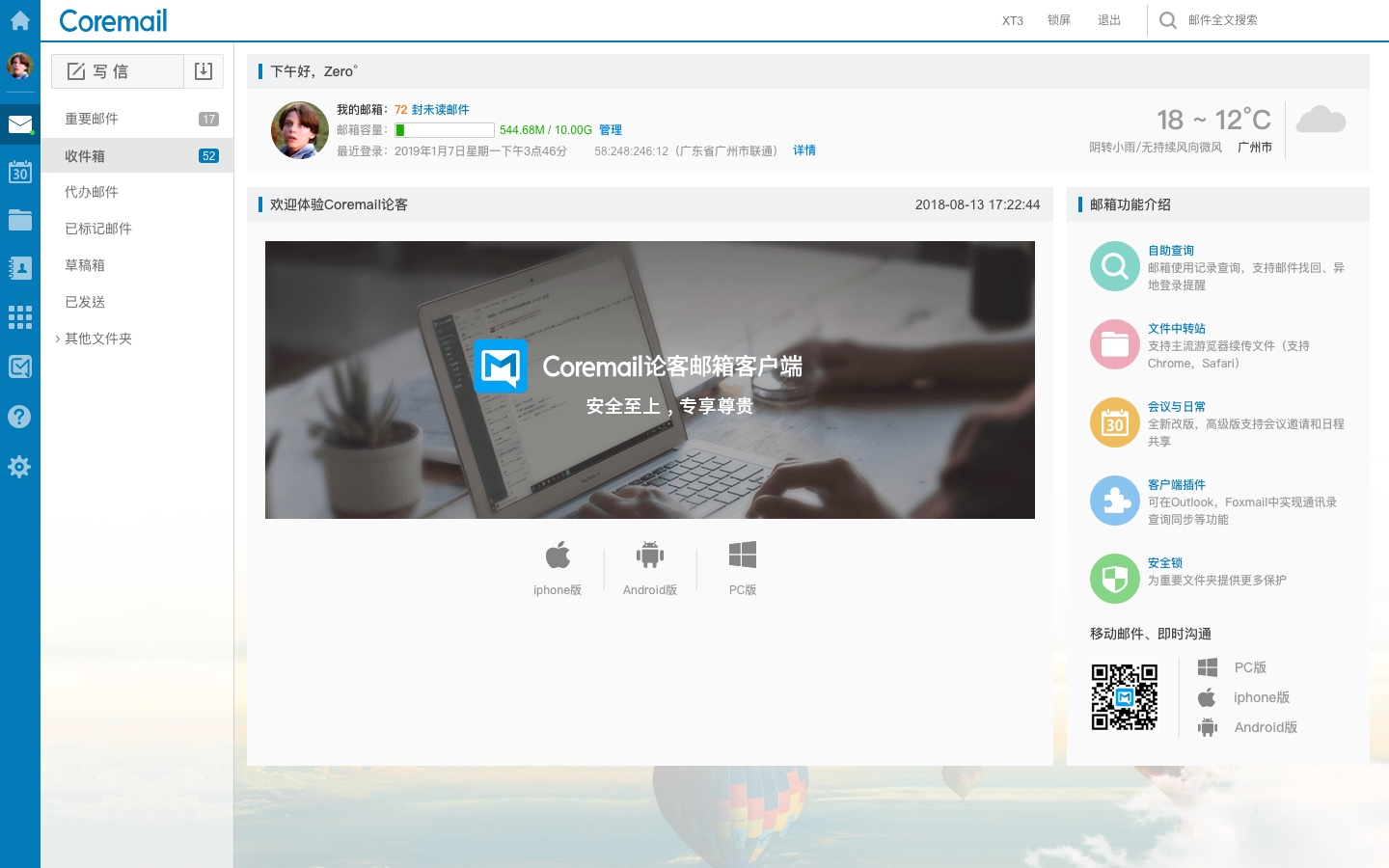This screenshot has width=1389, height=868.
Task: Click 管理 mailbox capacity link
Action: point(611,130)
